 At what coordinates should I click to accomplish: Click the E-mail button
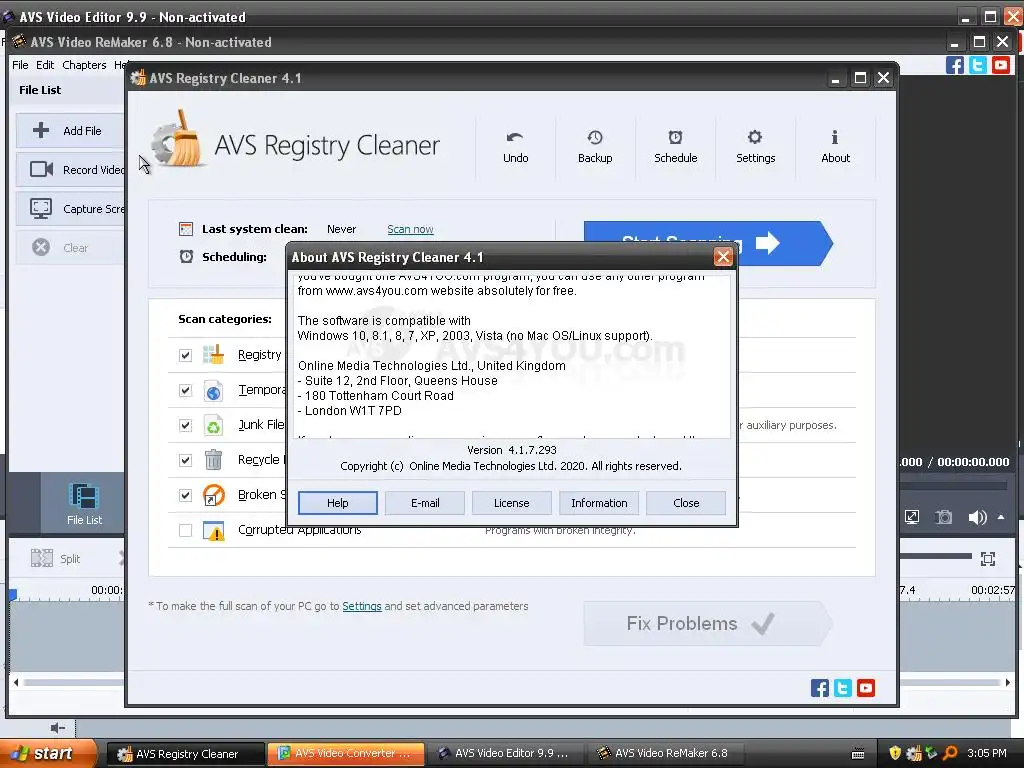click(x=425, y=503)
